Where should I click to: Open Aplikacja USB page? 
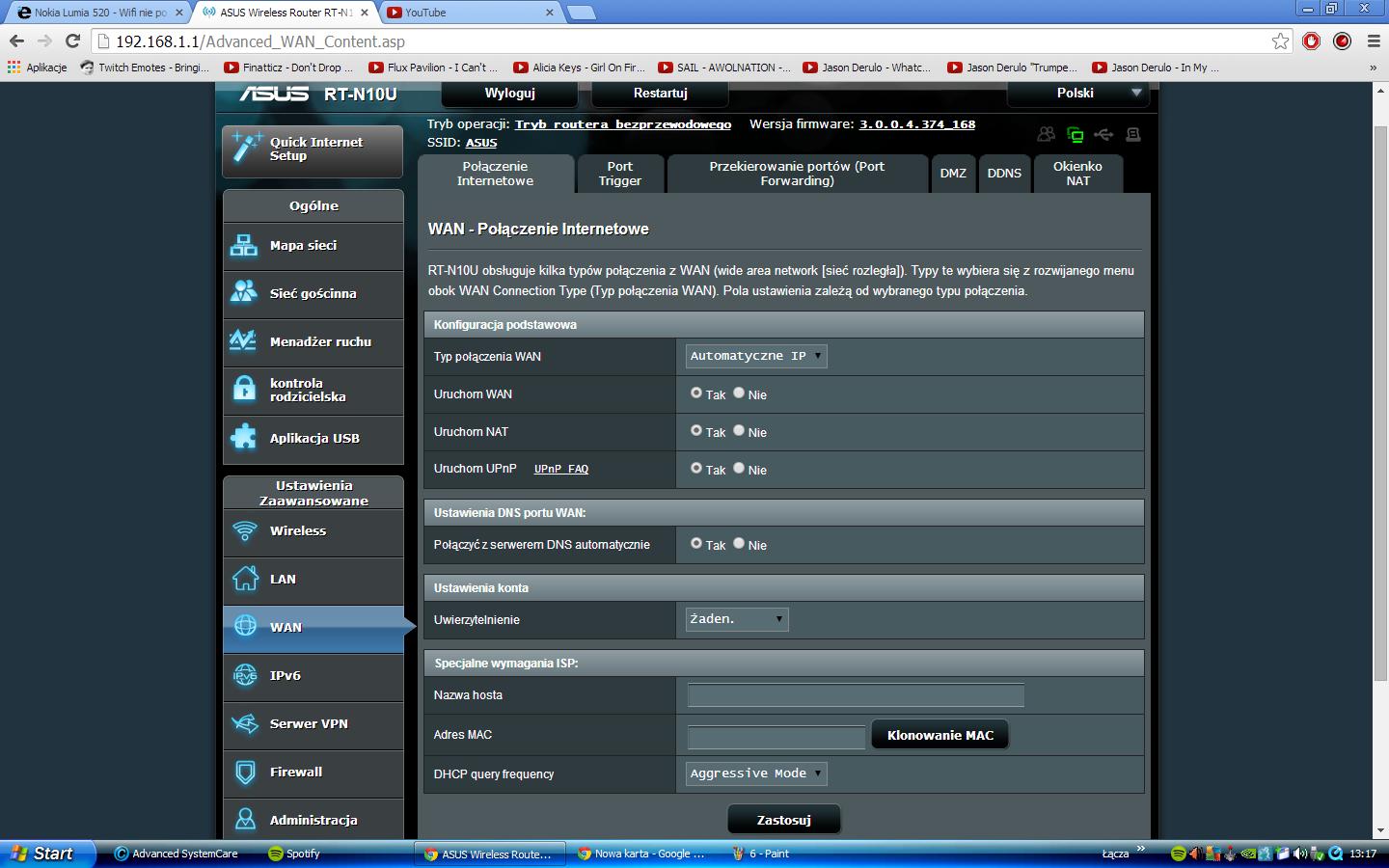tap(313, 439)
